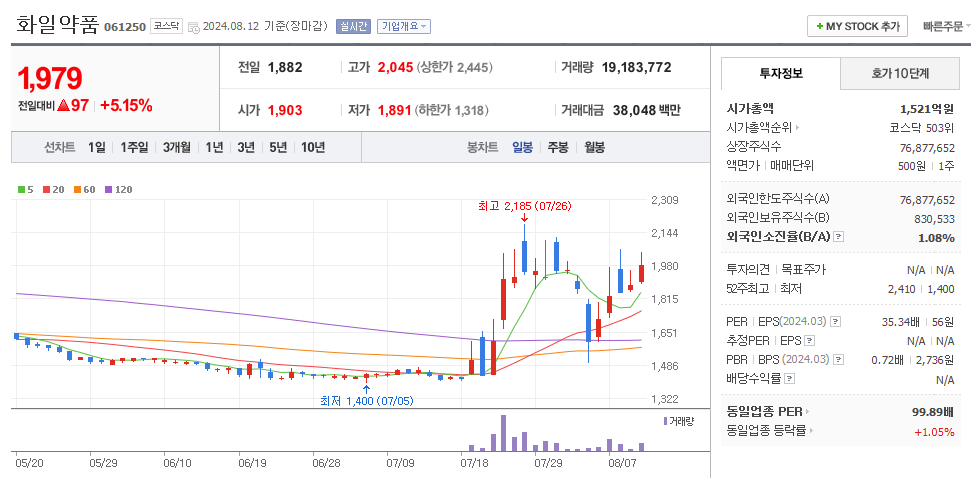Click the 목표주가 label link
Viewport: 980px width, 478px height.
803,269
